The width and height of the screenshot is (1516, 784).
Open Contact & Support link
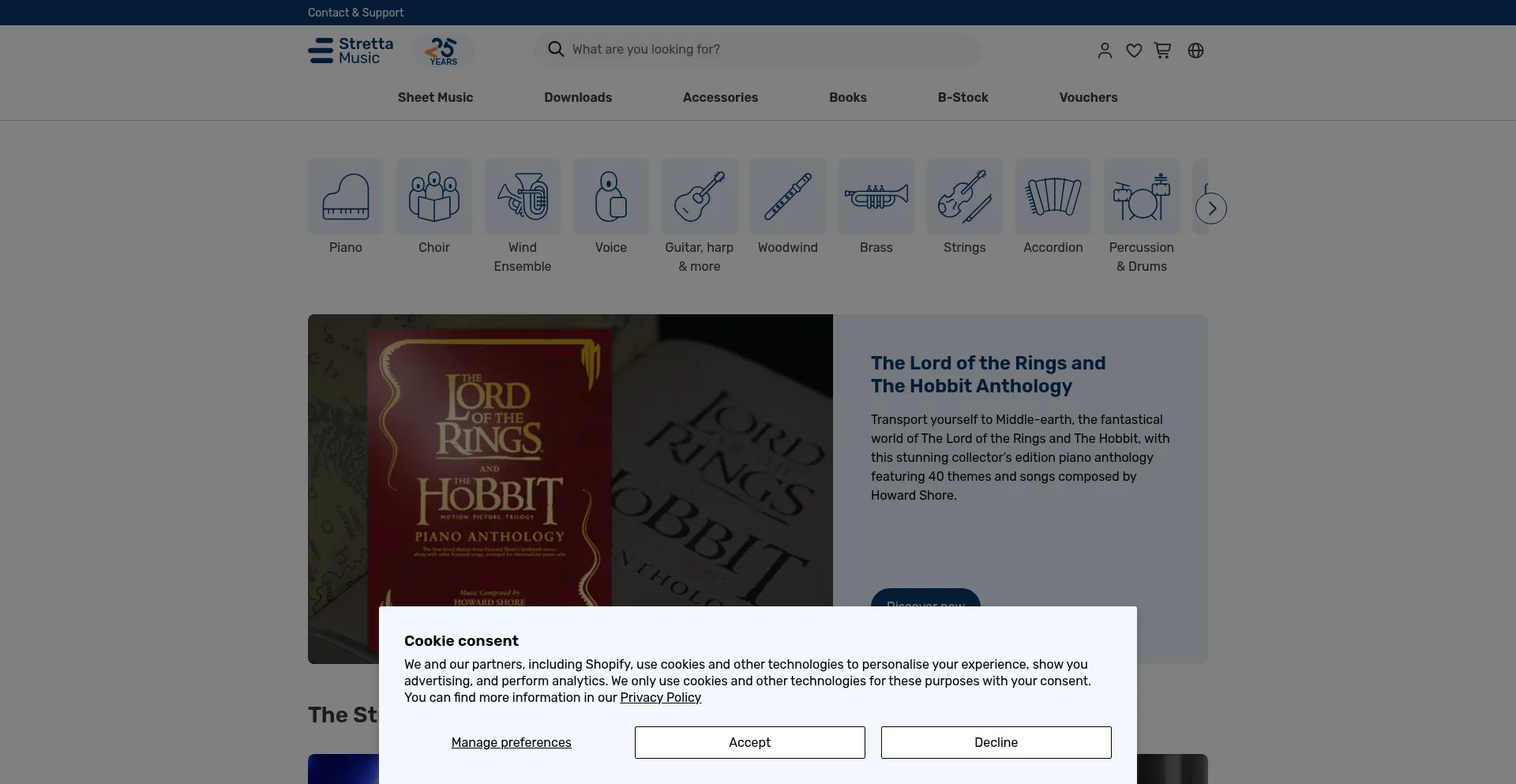(x=355, y=13)
